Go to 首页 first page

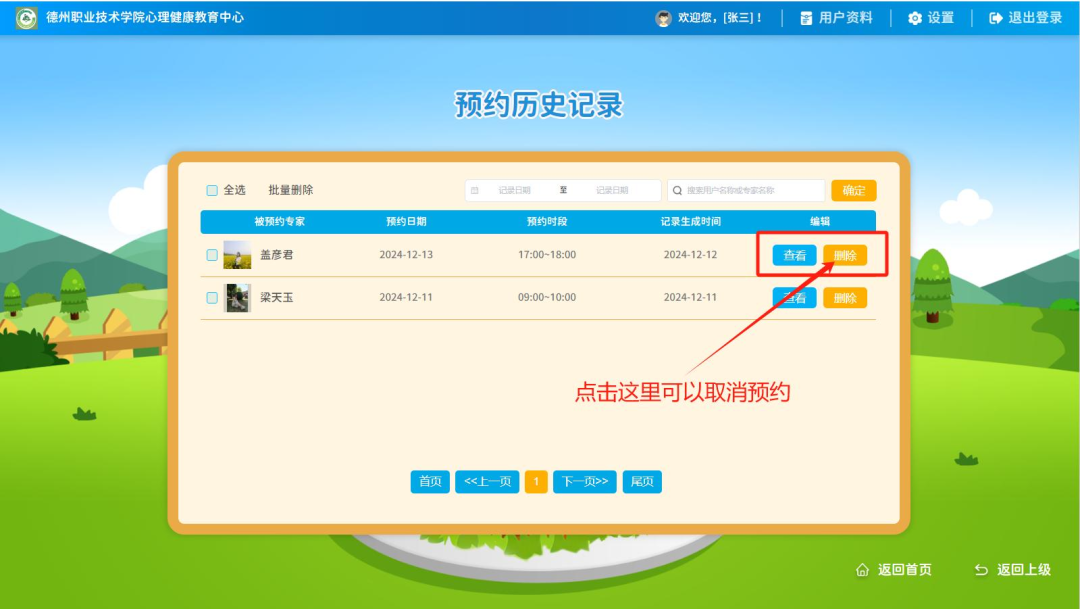(x=430, y=482)
